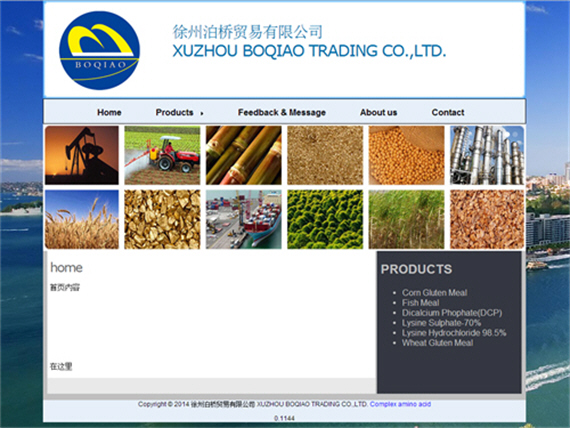Select the sugarcane stalks thumbnail

click(x=244, y=155)
